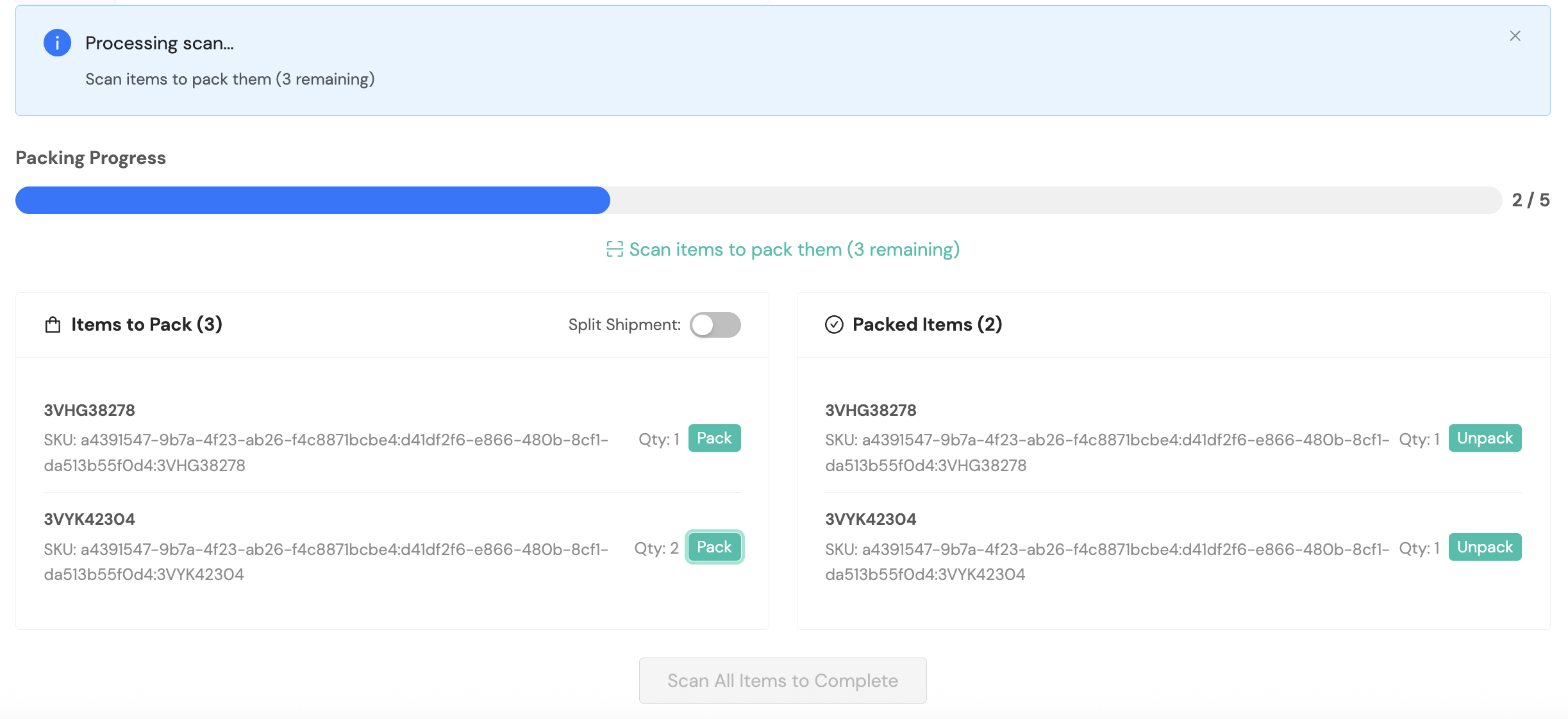
Task: Enable the Split Shipment toggle
Action: click(715, 325)
